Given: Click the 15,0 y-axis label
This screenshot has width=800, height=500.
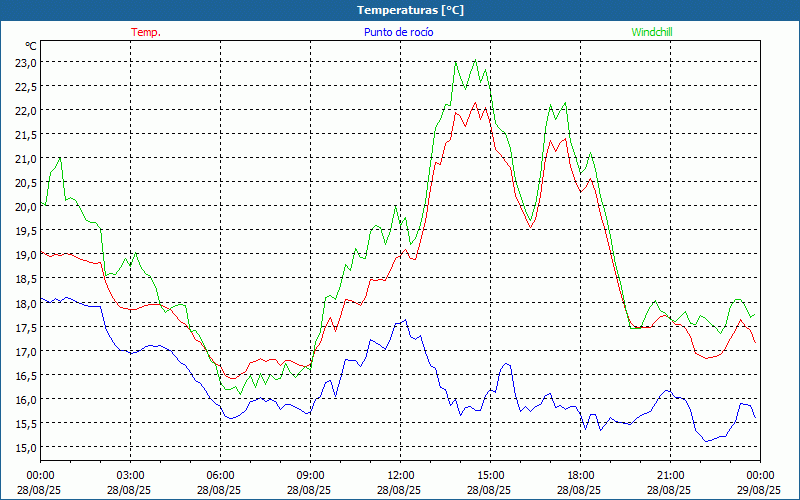Looking at the screenshot, I should (x=26, y=447).
